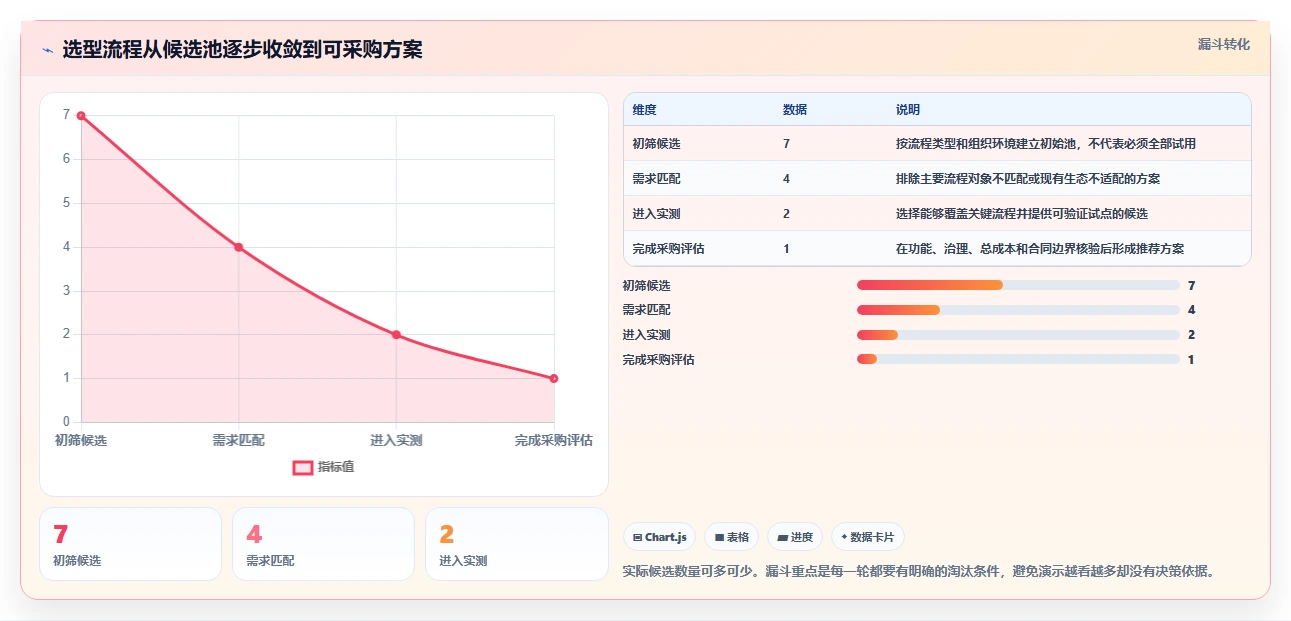Click the 数据卡片 tag
1291x621 pixels.
(867, 537)
